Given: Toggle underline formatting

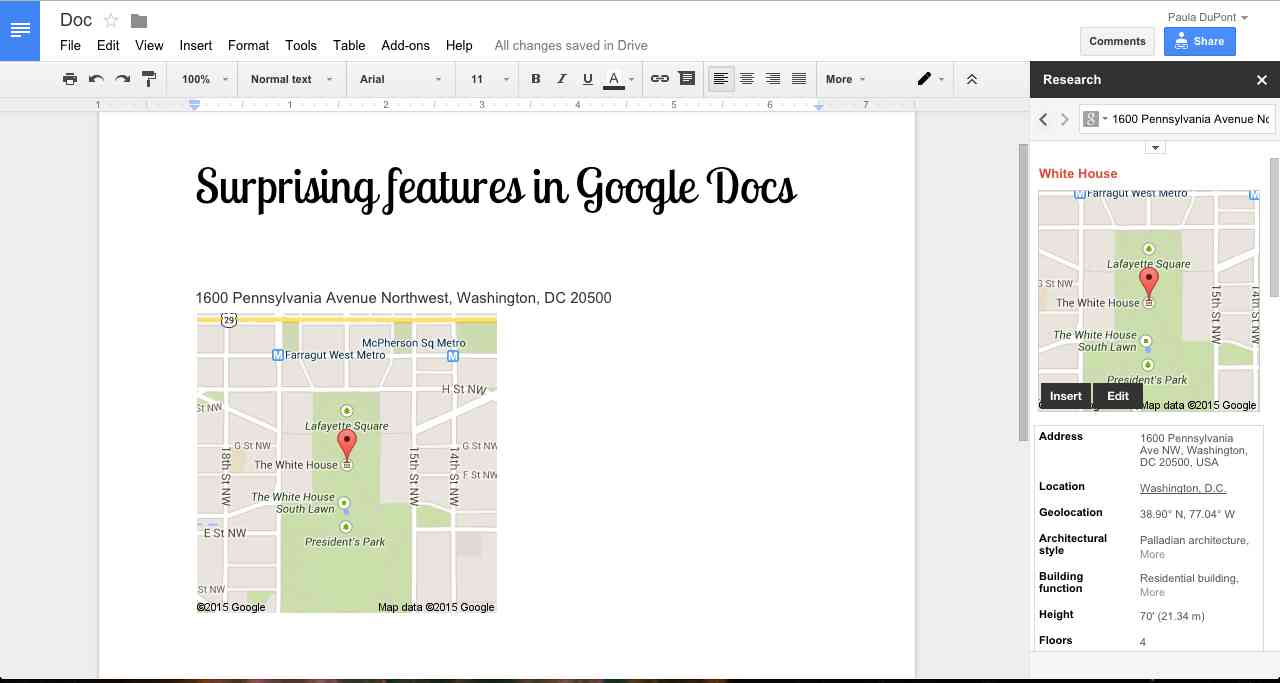Looking at the screenshot, I should tap(588, 79).
